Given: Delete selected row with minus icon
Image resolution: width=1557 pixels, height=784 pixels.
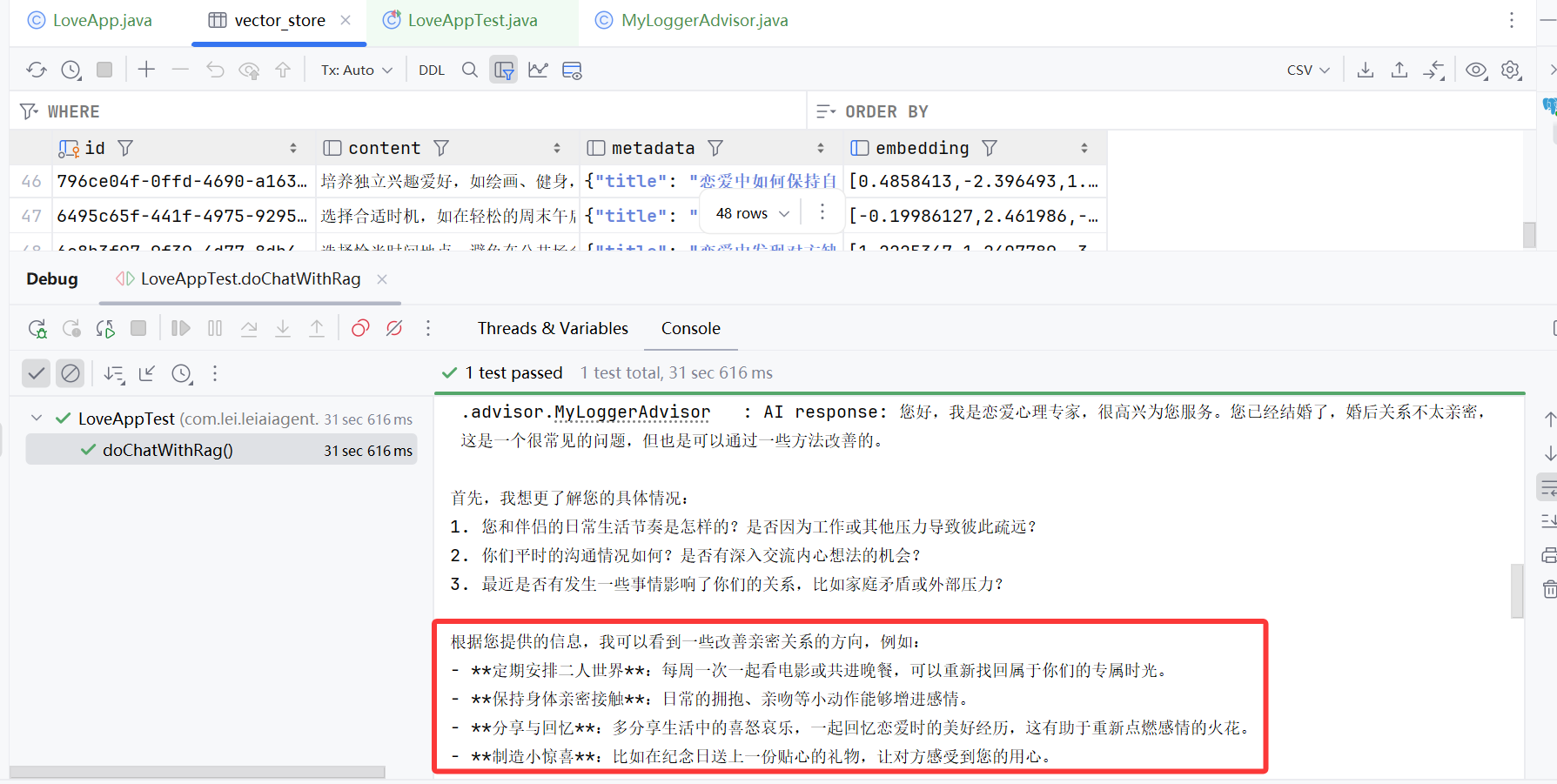Looking at the screenshot, I should point(180,70).
